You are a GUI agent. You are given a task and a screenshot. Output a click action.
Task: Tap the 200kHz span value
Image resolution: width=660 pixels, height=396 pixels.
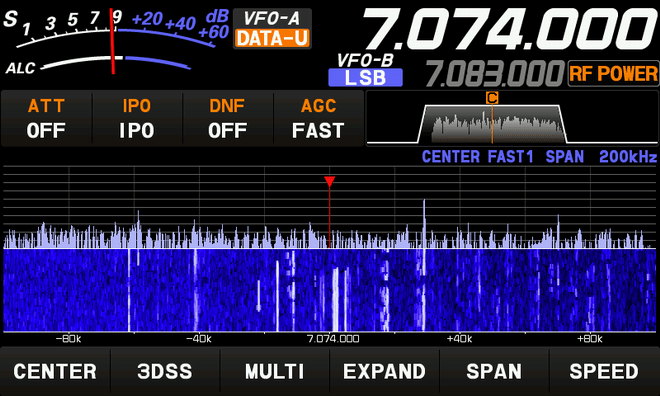[628, 157]
